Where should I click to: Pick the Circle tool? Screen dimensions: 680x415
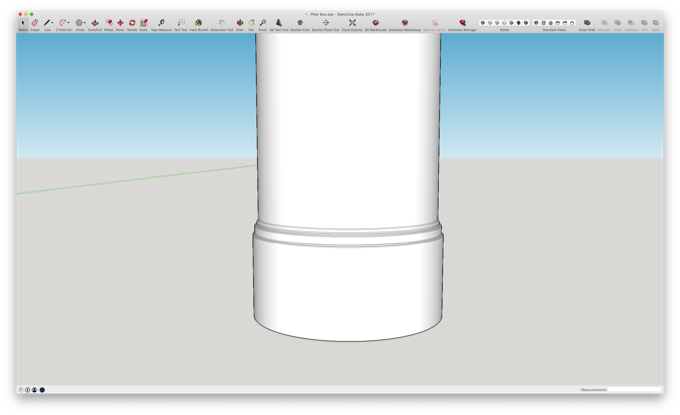tap(79, 23)
